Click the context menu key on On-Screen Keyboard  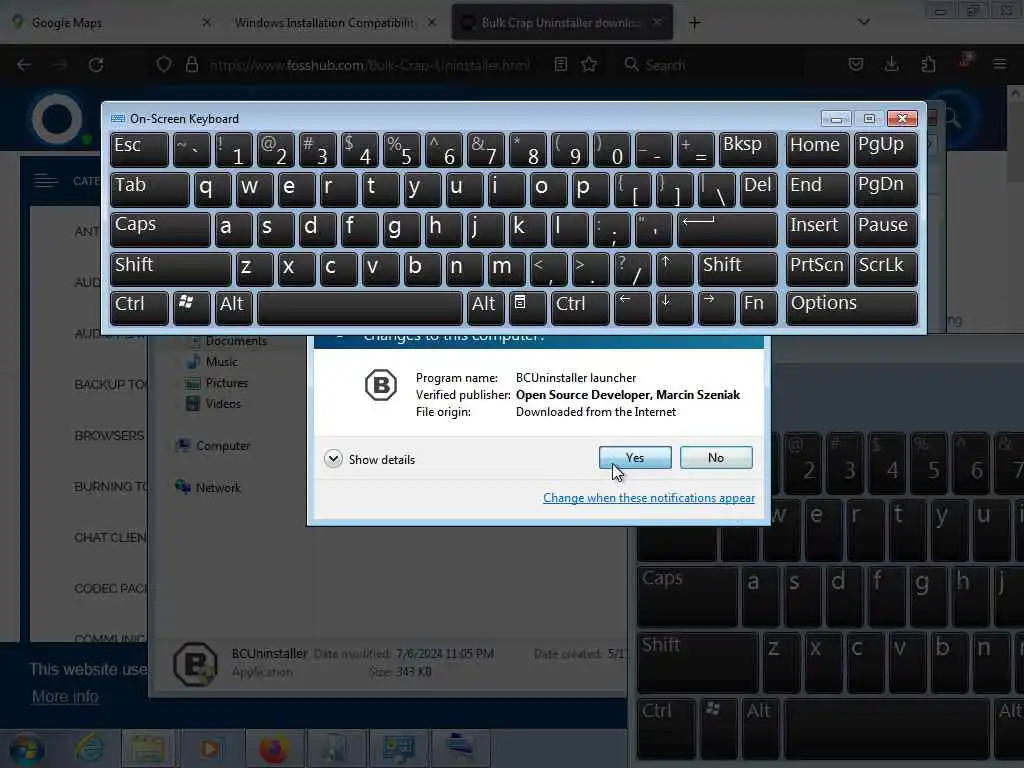click(527, 308)
